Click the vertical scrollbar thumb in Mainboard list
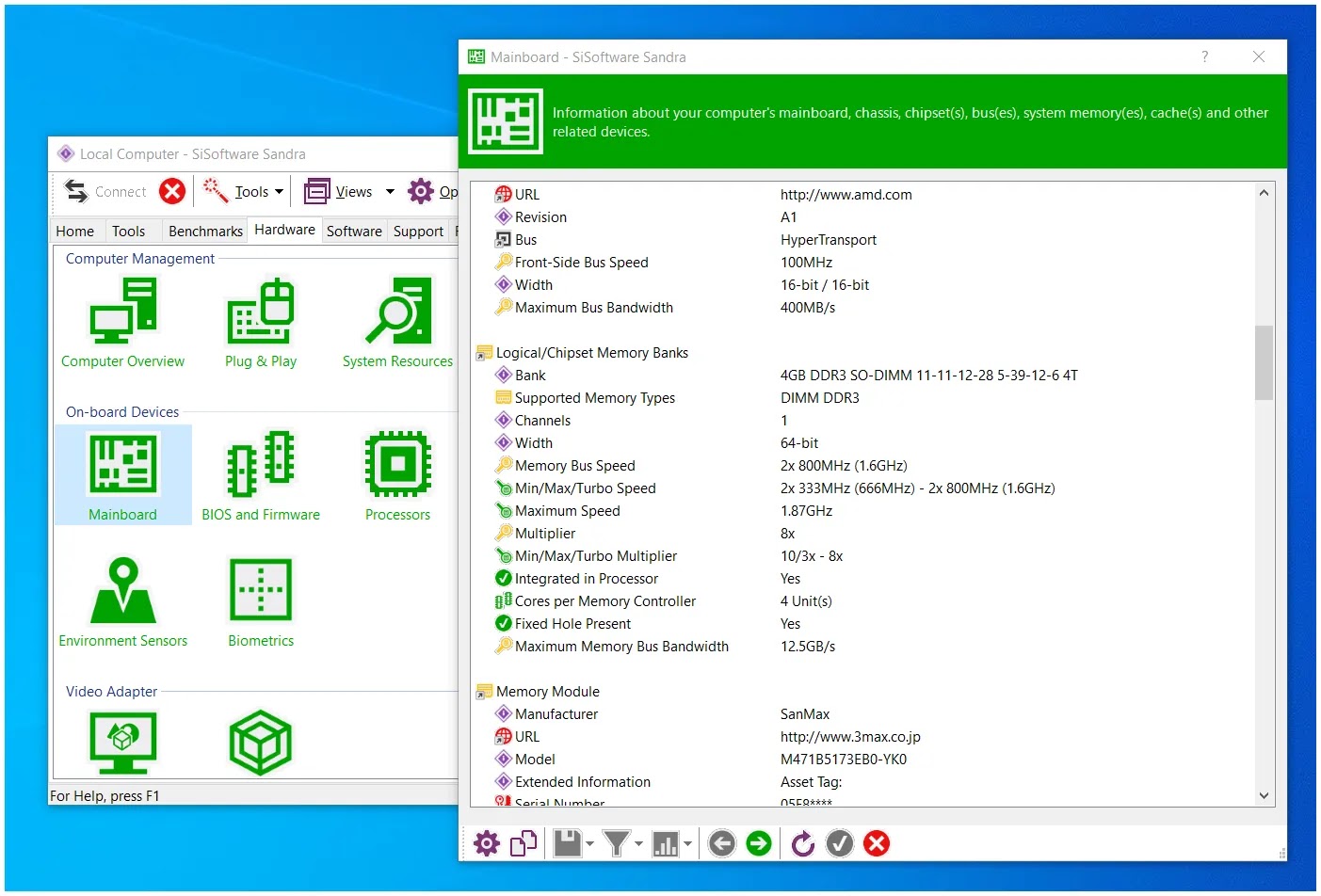The height and width of the screenshot is (896, 1321). click(1264, 362)
